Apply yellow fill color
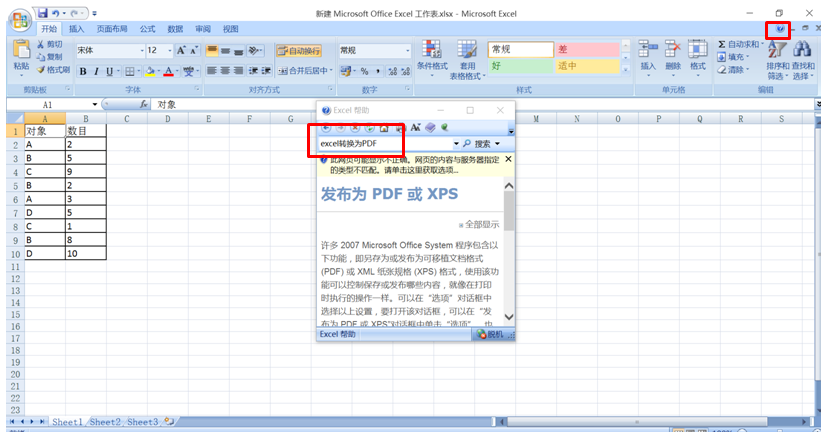The width and height of the screenshot is (822, 437). [150, 71]
